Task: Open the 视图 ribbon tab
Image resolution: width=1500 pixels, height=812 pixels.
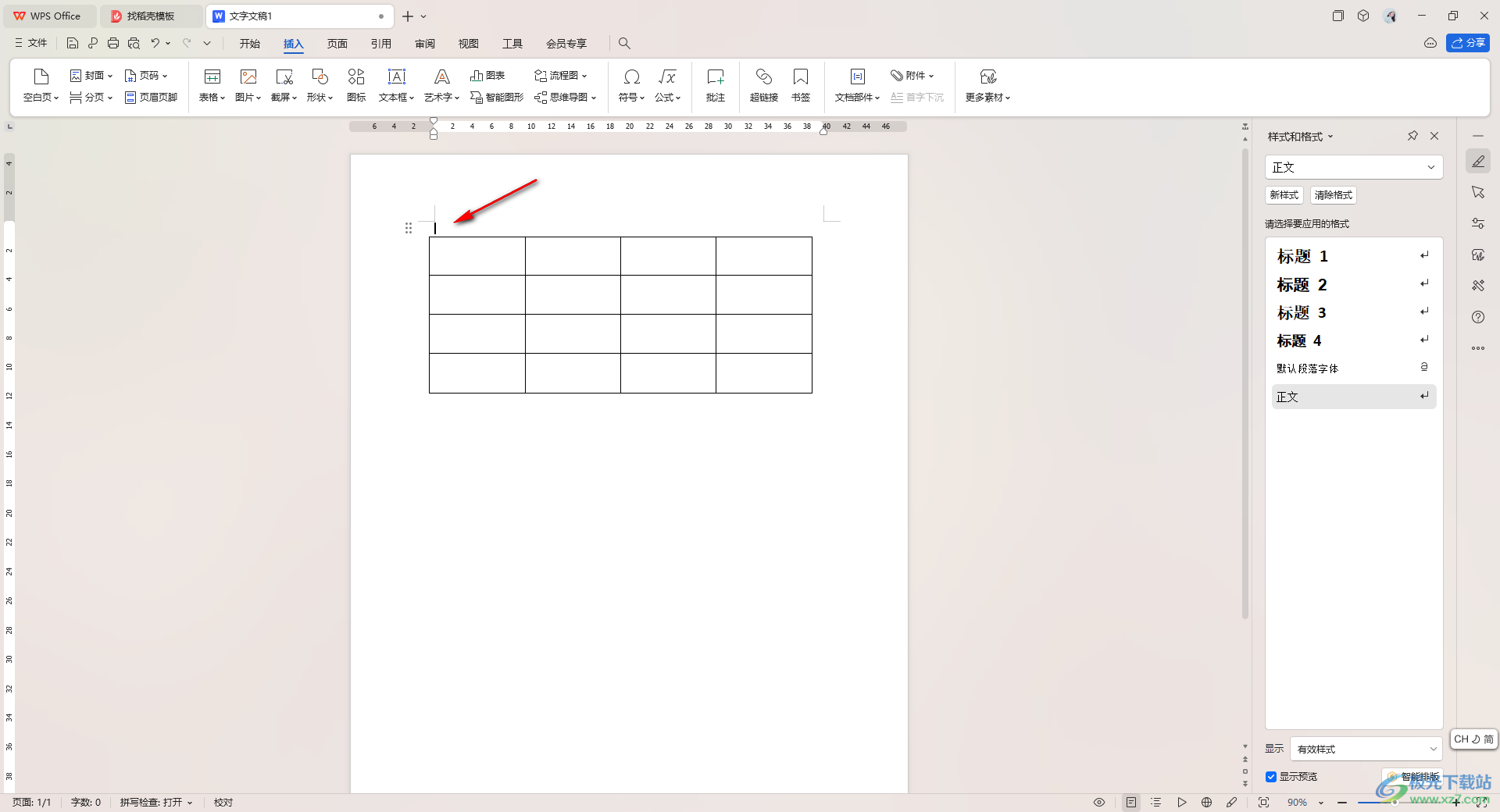Action: point(469,44)
